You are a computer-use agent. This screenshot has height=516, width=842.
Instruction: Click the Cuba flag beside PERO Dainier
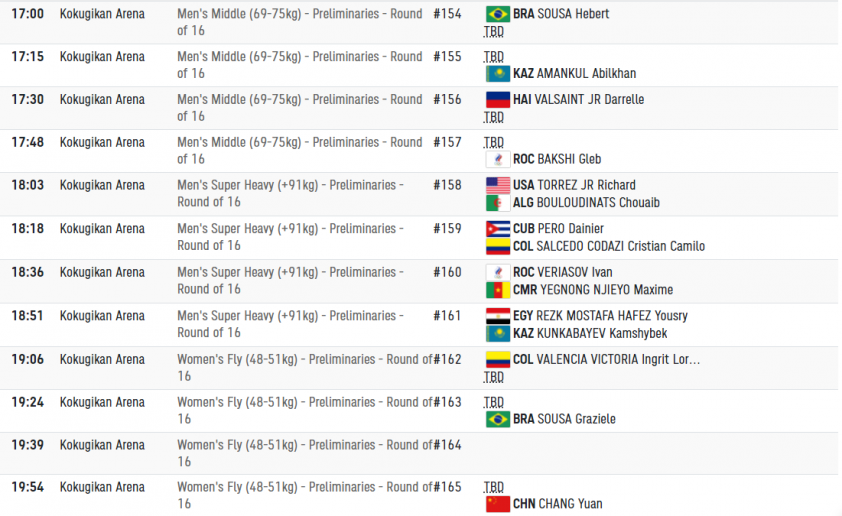[498, 229]
